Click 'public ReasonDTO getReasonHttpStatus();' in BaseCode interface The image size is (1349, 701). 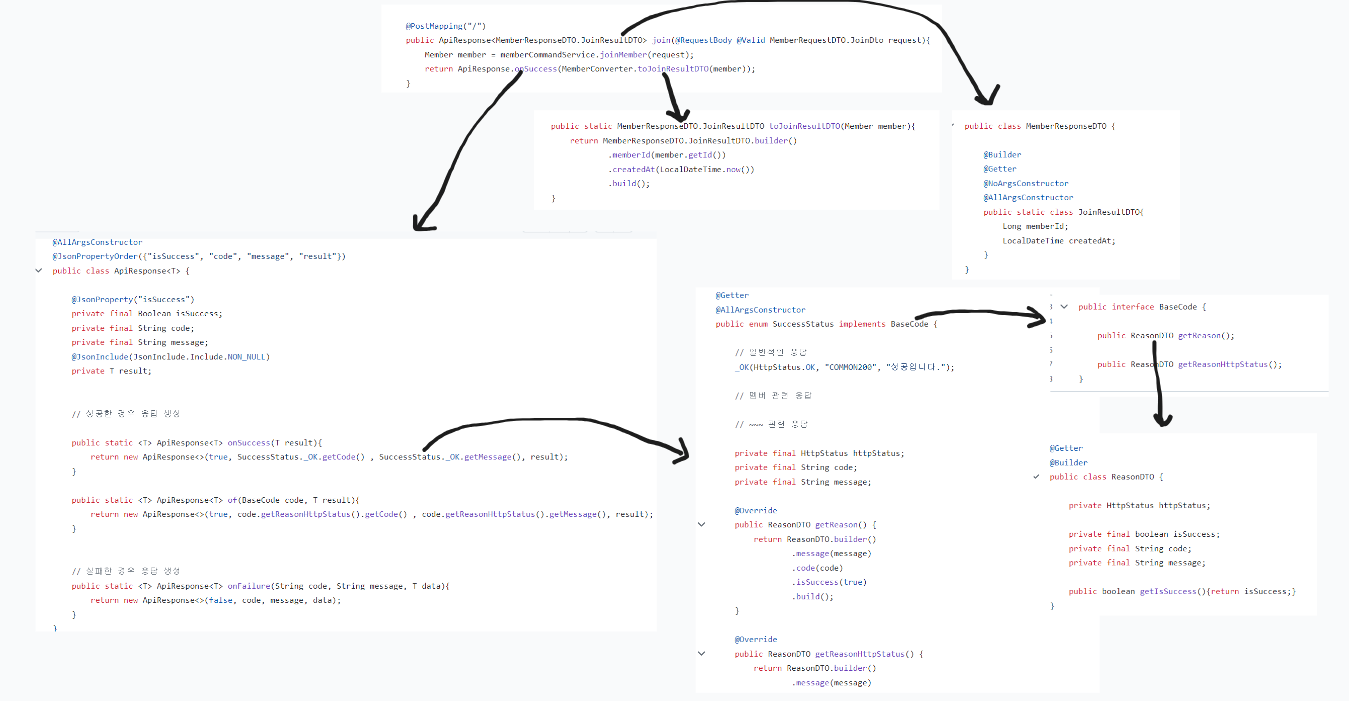pyautogui.click(x=1189, y=365)
